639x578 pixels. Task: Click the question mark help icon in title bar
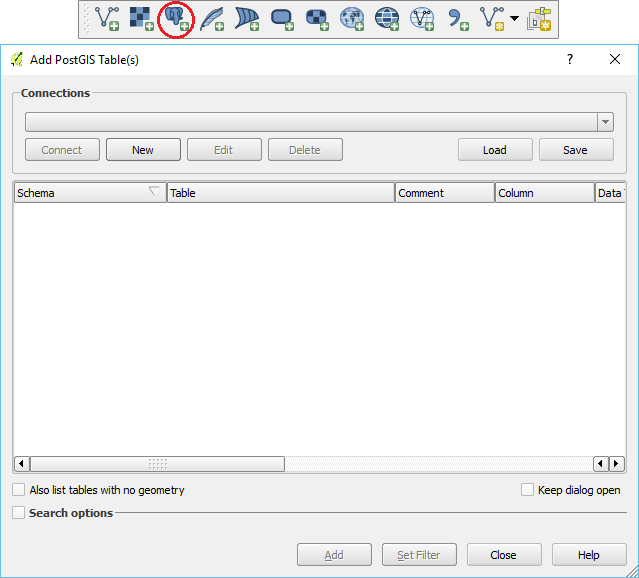click(x=570, y=60)
